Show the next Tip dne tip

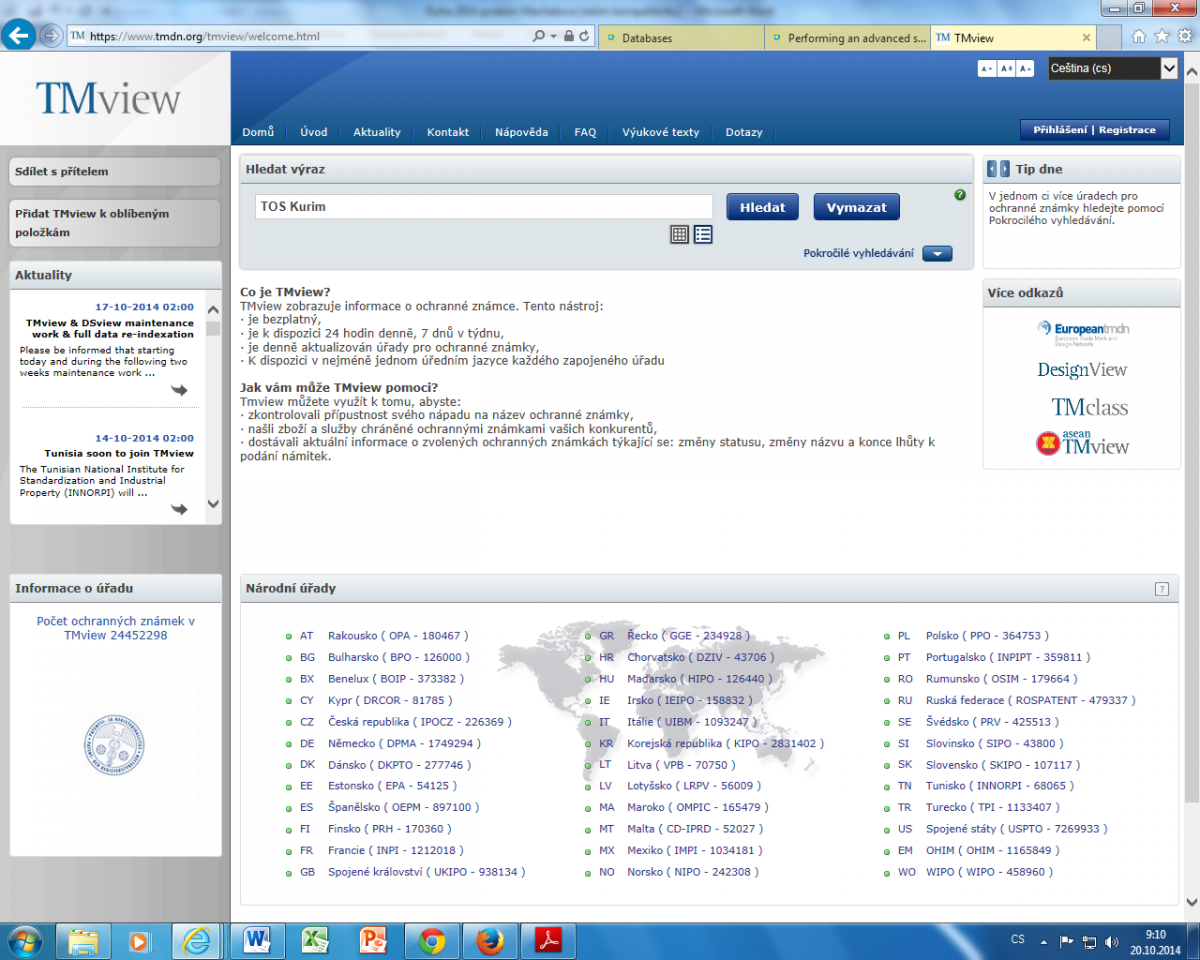1004,169
